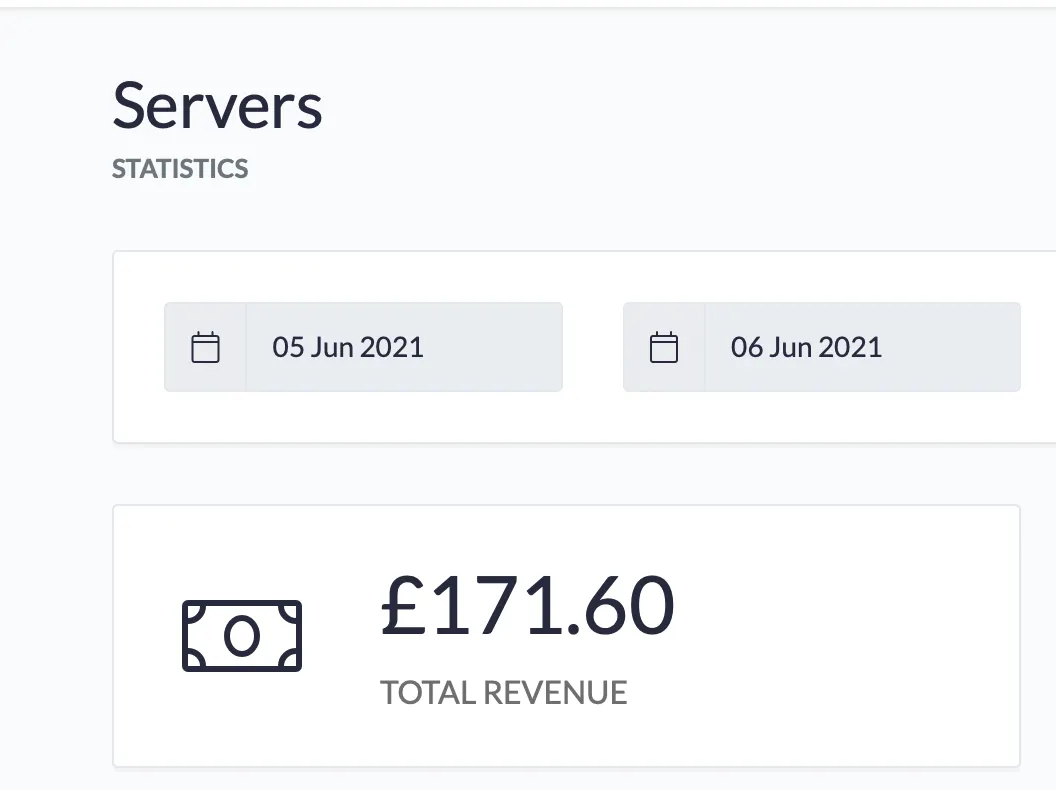The image size is (1056, 790).
Task: Click the oval center of the banknote icon
Action: pyautogui.click(x=242, y=636)
